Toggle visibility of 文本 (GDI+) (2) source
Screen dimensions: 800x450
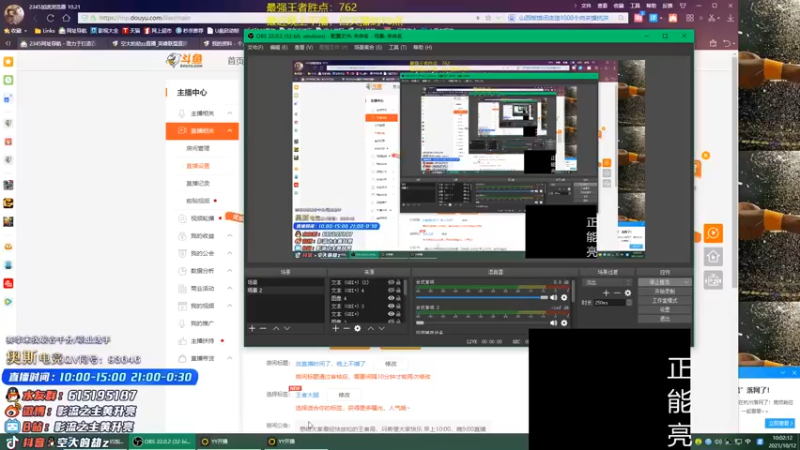[x=391, y=282]
